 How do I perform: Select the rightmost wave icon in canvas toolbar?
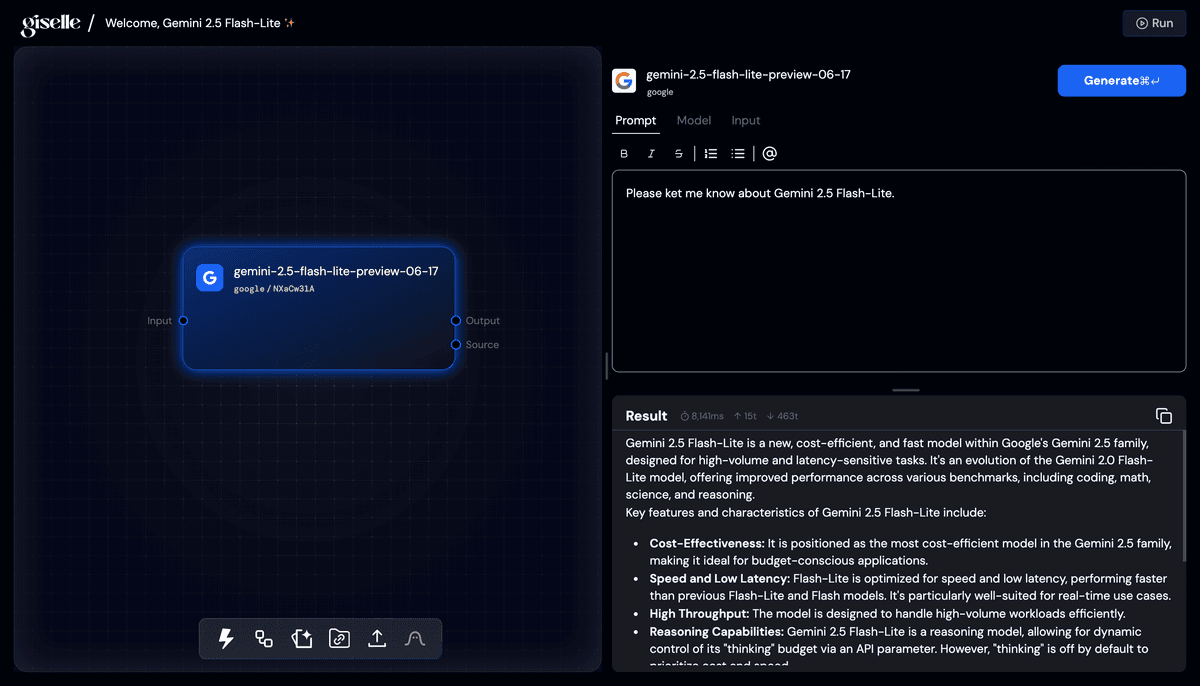pos(414,638)
